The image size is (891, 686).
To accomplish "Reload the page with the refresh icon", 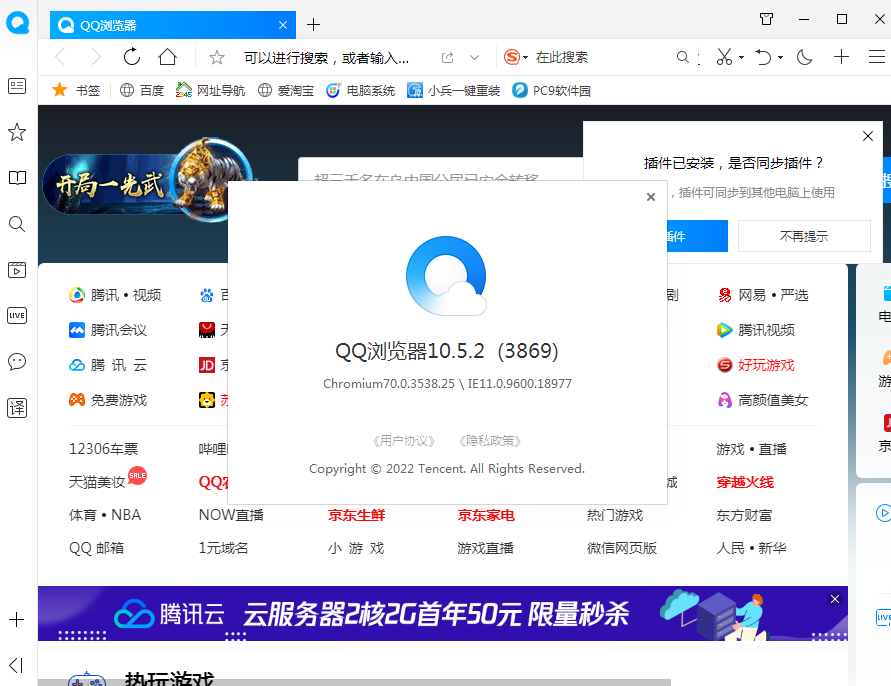I will (132, 57).
